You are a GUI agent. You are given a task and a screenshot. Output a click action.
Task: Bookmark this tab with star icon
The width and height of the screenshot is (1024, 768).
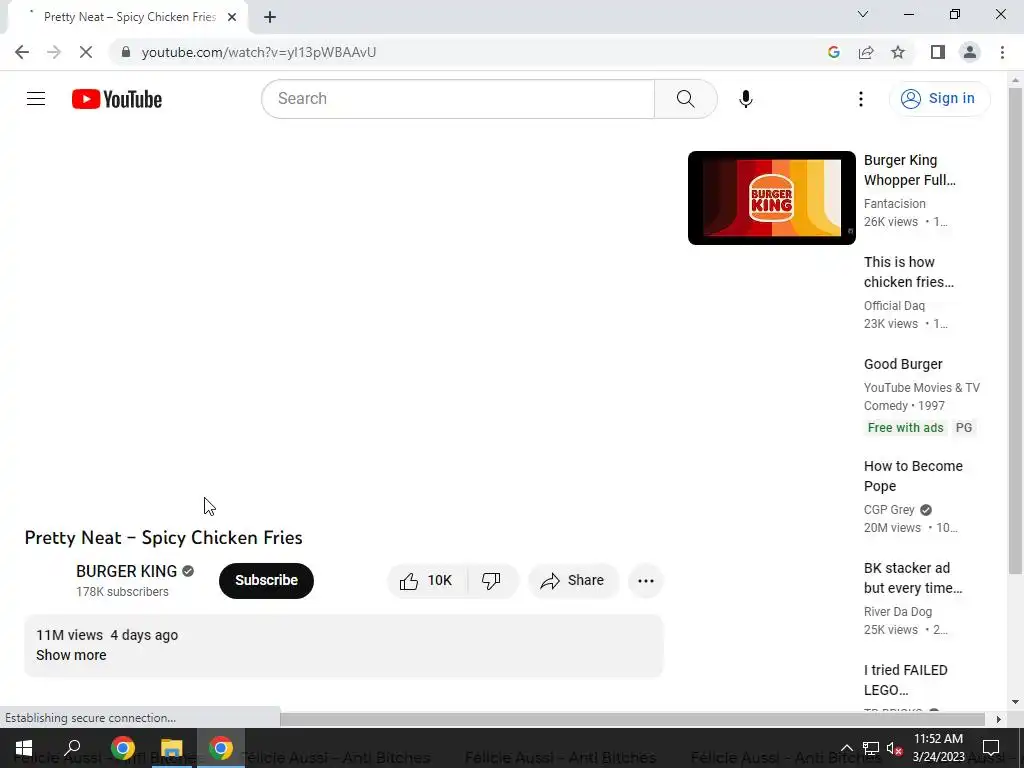(x=898, y=52)
